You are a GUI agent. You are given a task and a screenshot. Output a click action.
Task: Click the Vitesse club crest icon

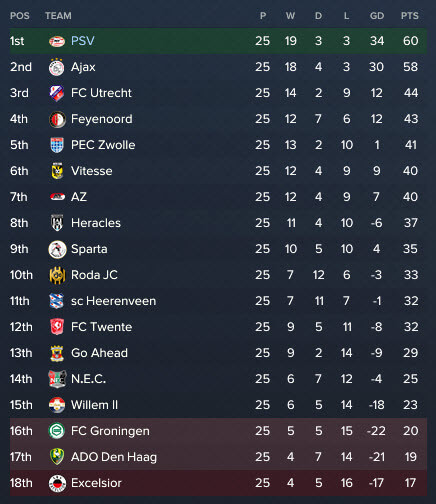pyautogui.click(x=57, y=171)
